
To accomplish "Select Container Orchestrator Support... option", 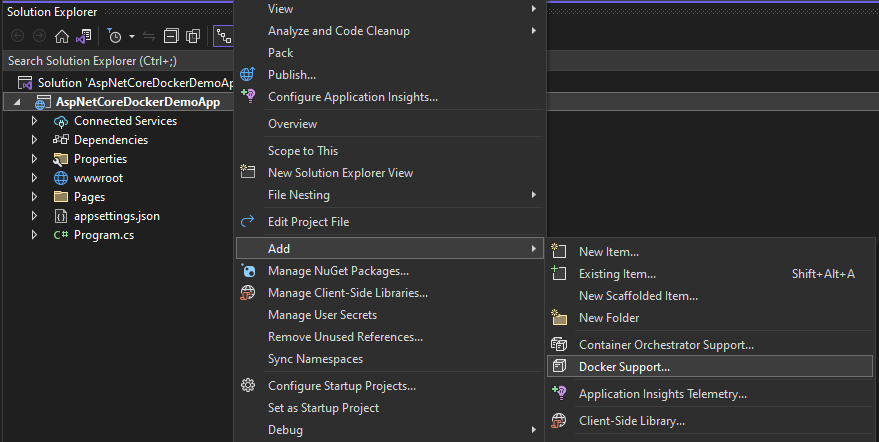I will pyautogui.click(x=666, y=345).
